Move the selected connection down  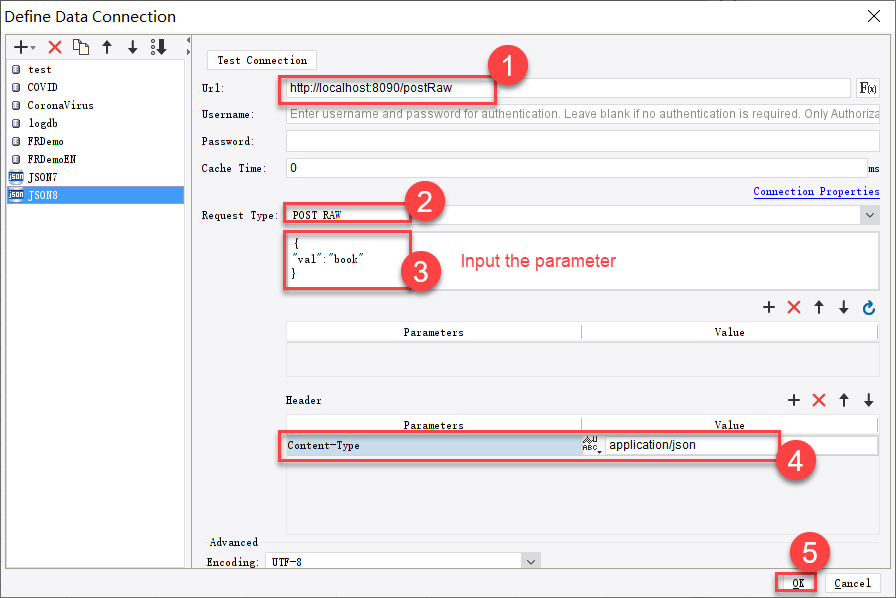tap(132, 47)
